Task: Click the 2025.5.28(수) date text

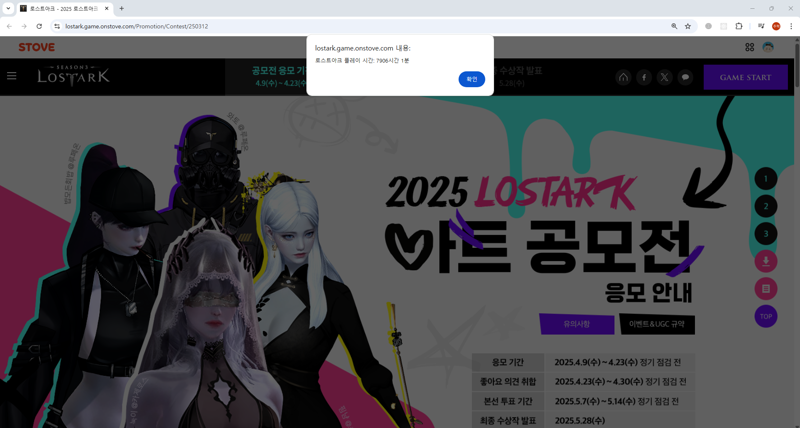Action: 580,420
